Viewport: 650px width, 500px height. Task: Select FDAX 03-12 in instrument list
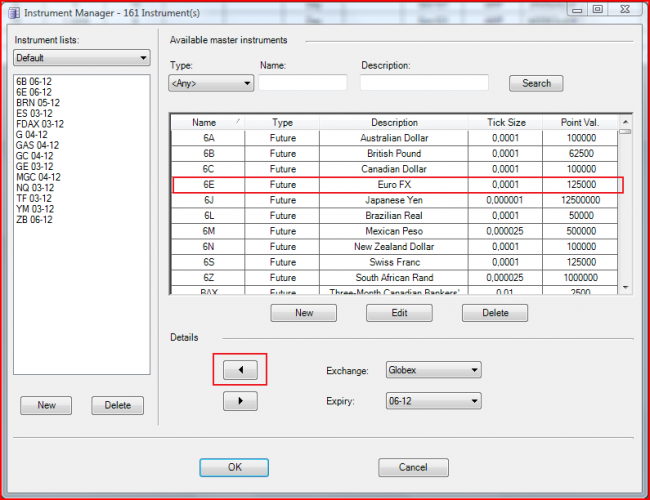click(x=40, y=124)
